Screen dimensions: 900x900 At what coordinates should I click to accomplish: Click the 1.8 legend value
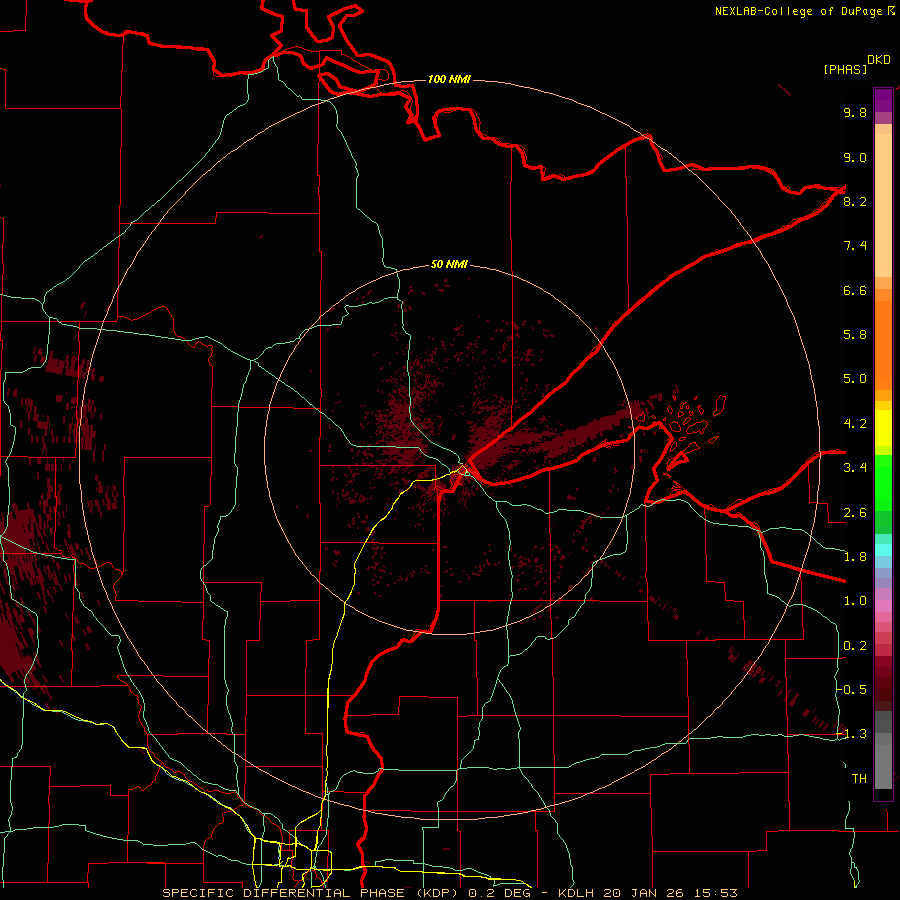point(855,557)
